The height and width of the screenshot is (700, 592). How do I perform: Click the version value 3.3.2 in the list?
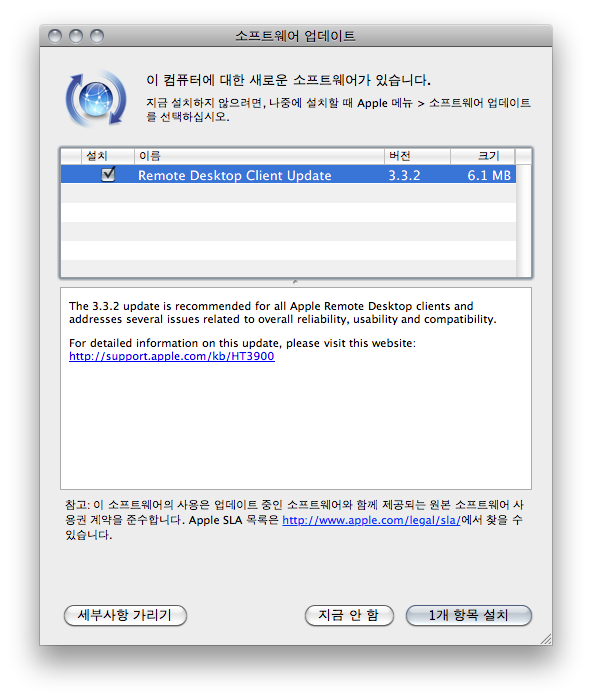point(404,175)
